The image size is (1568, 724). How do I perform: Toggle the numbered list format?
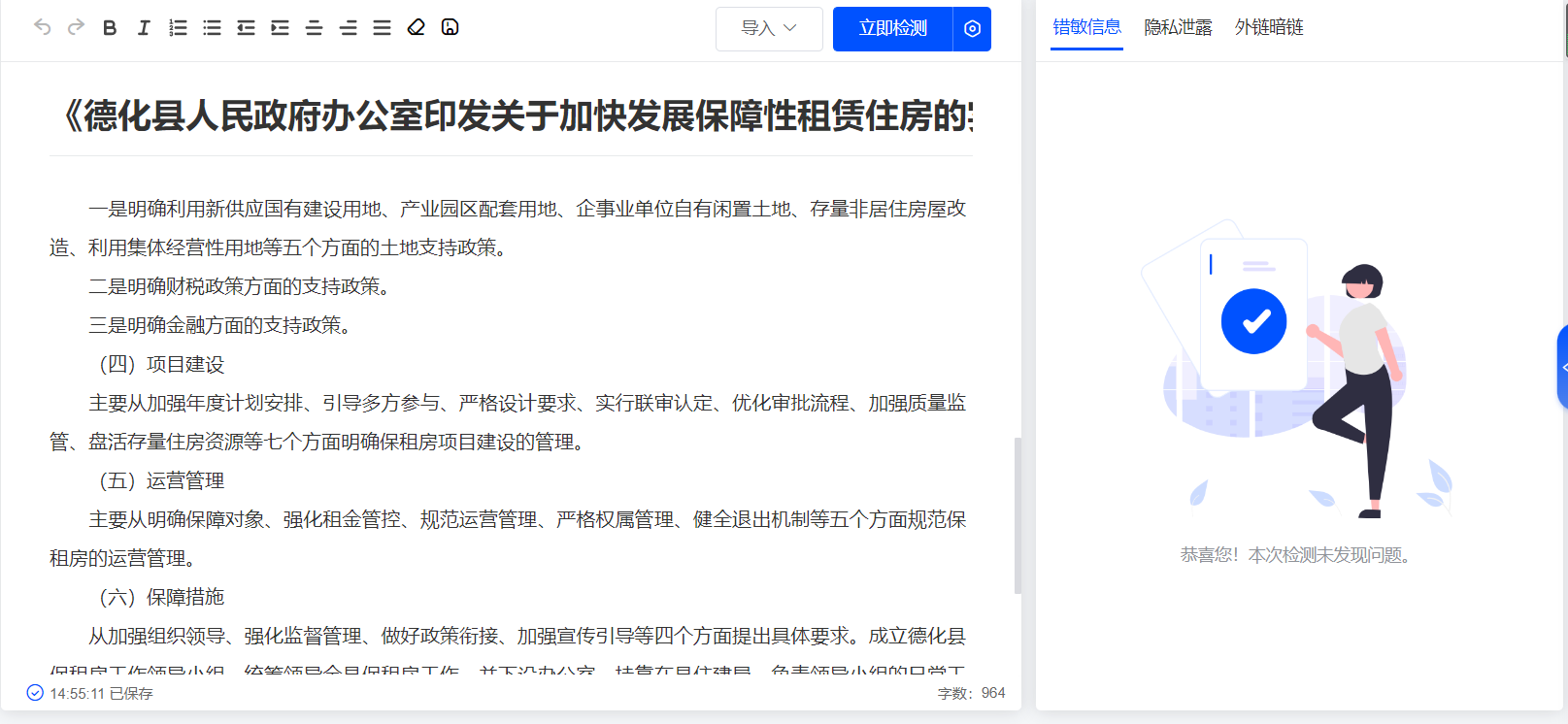178,28
